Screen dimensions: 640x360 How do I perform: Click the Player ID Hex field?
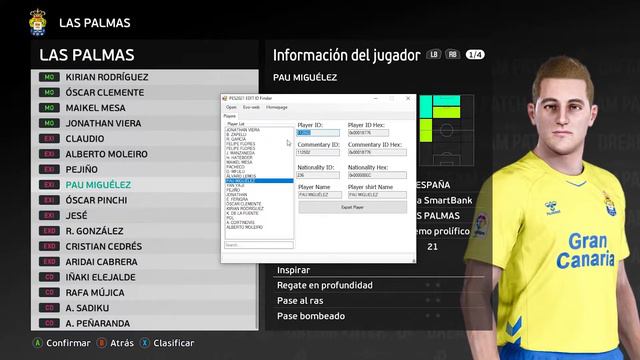click(368, 133)
